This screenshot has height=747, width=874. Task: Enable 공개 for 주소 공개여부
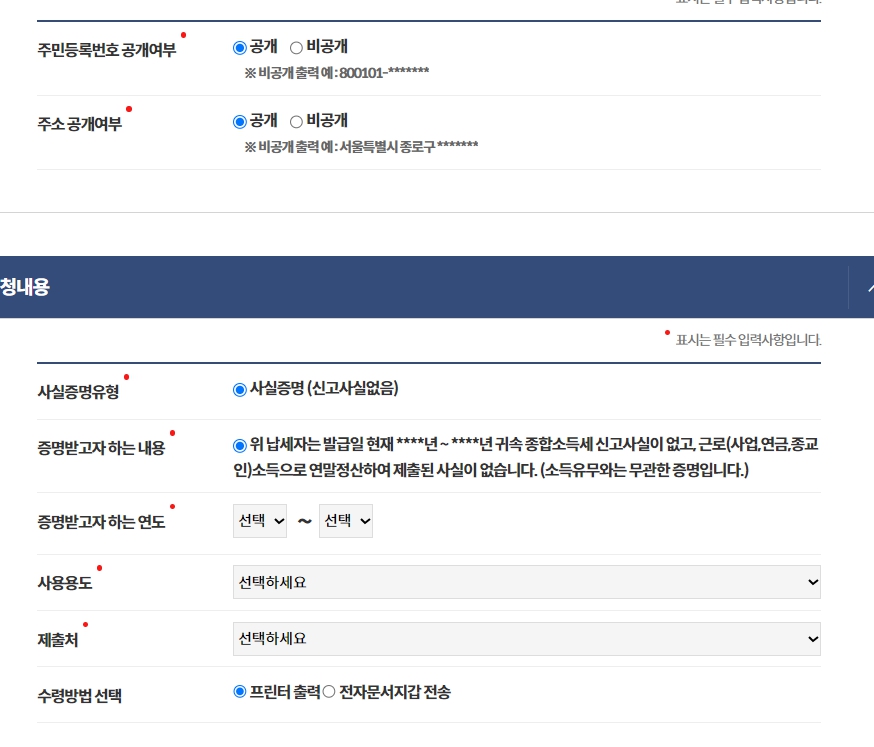237,120
